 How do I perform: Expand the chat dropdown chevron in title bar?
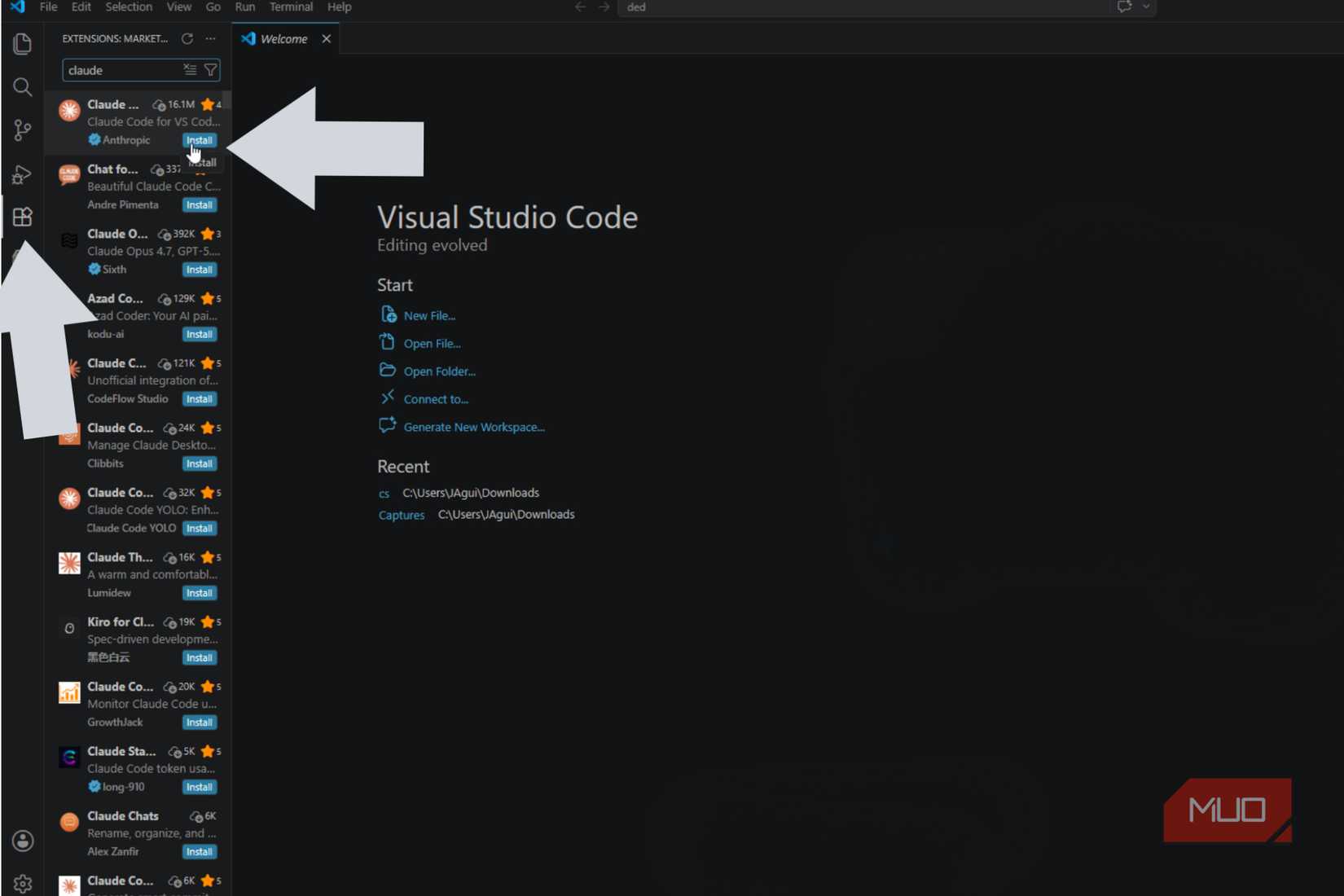point(1146,7)
